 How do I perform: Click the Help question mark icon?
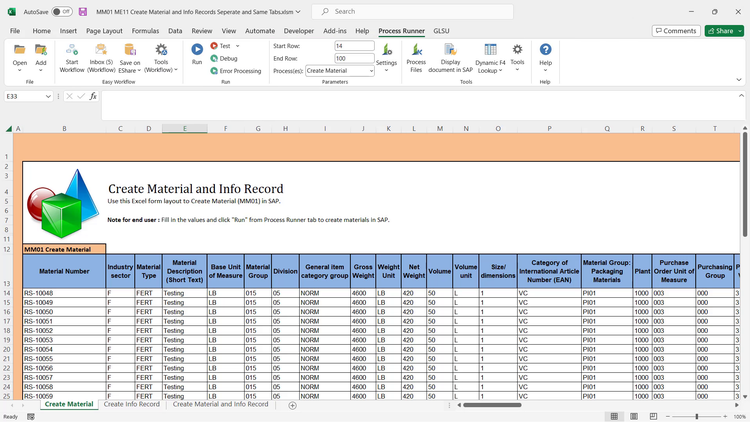(545, 49)
